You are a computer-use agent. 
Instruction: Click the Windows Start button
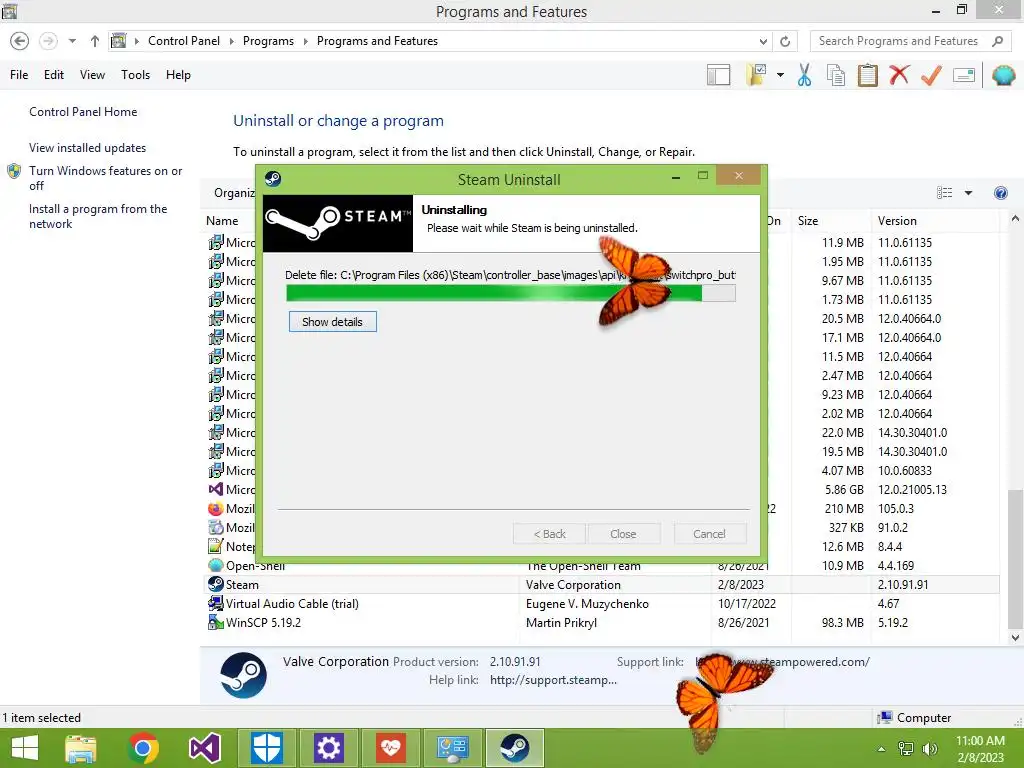(25, 748)
